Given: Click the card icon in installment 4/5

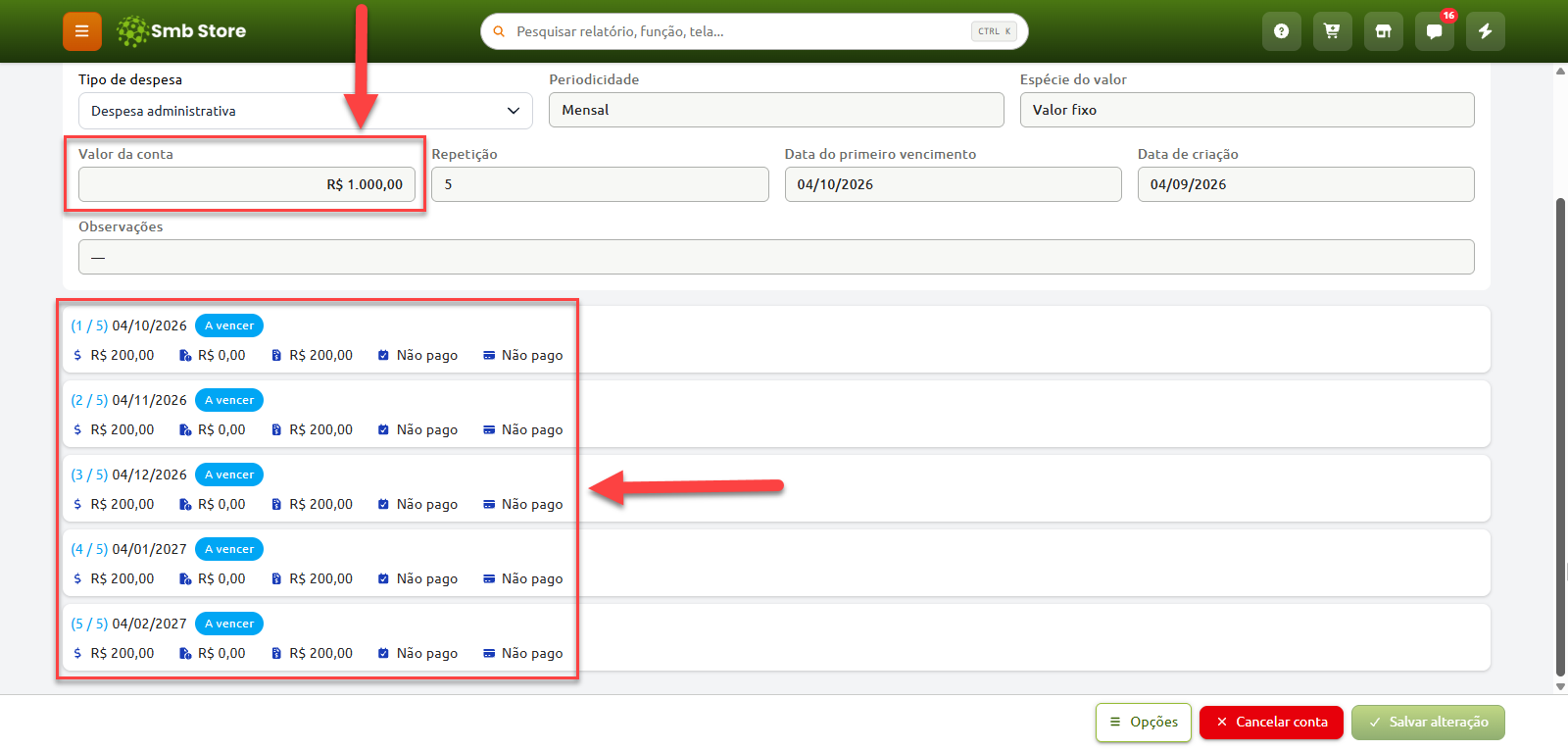Looking at the screenshot, I should coord(489,578).
